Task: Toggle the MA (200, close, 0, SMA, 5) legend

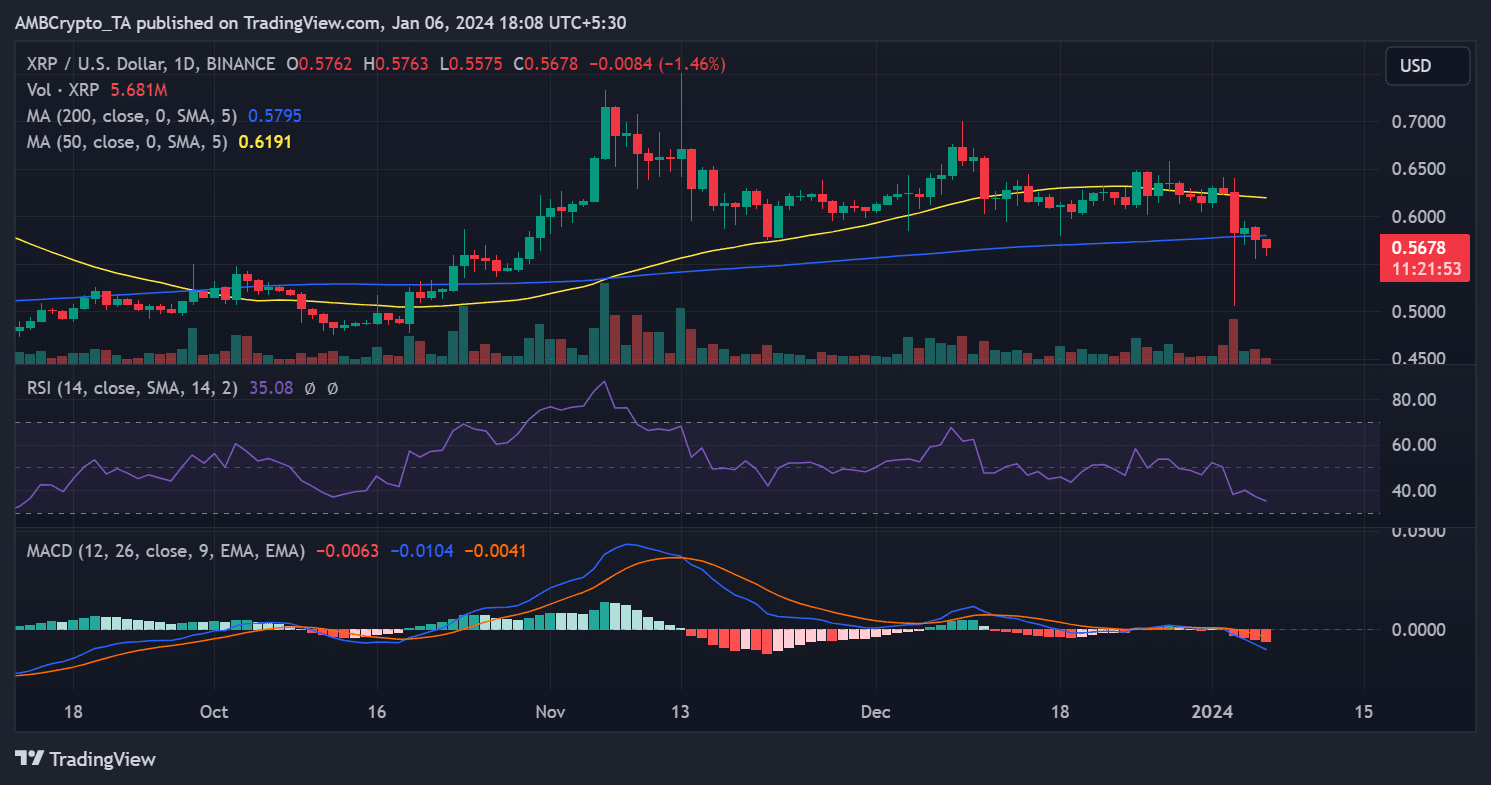Action: [x=130, y=115]
